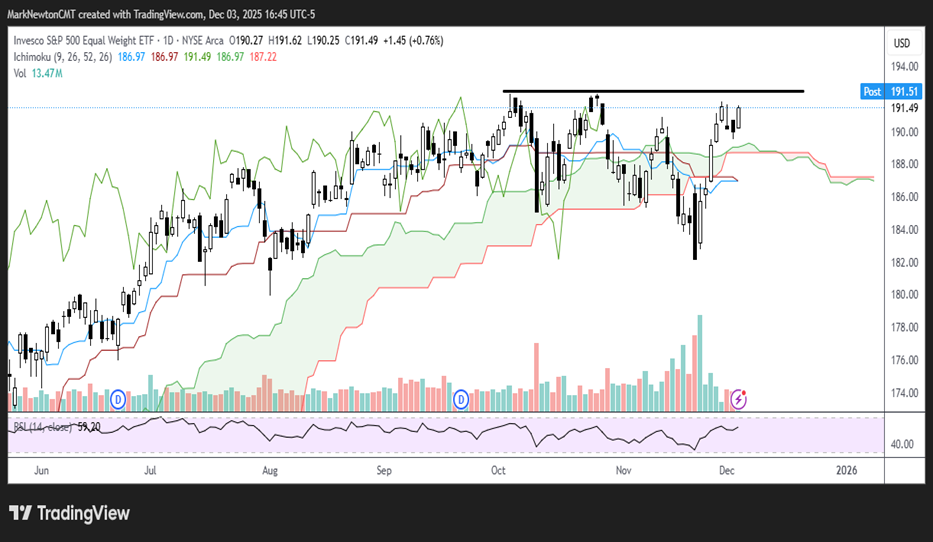This screenshot has width=933, height=542.
Task: Click the 2026 label on time axis
Action: pos(845,469)
